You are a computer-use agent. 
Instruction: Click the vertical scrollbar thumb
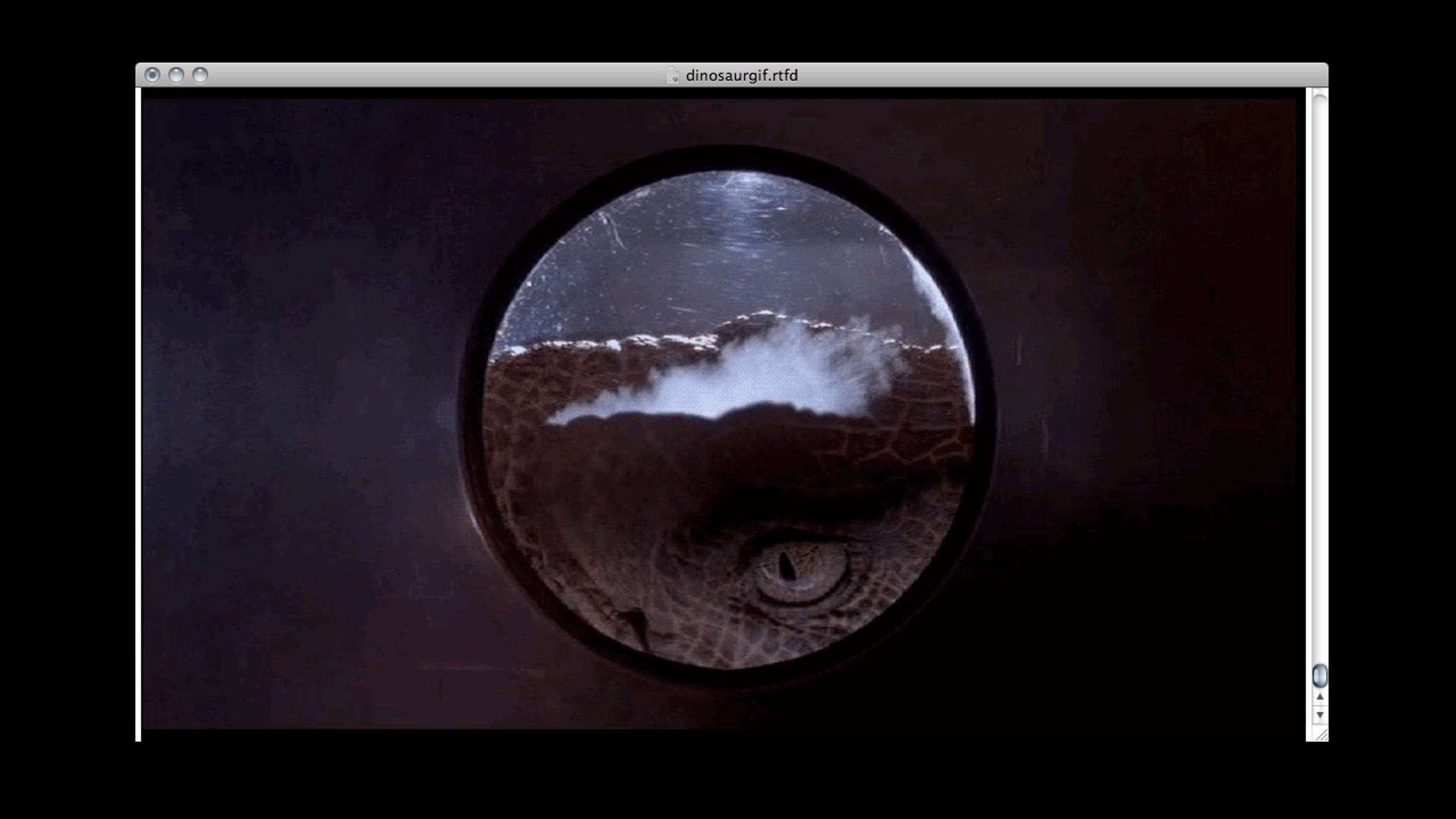pos(1319,675)
